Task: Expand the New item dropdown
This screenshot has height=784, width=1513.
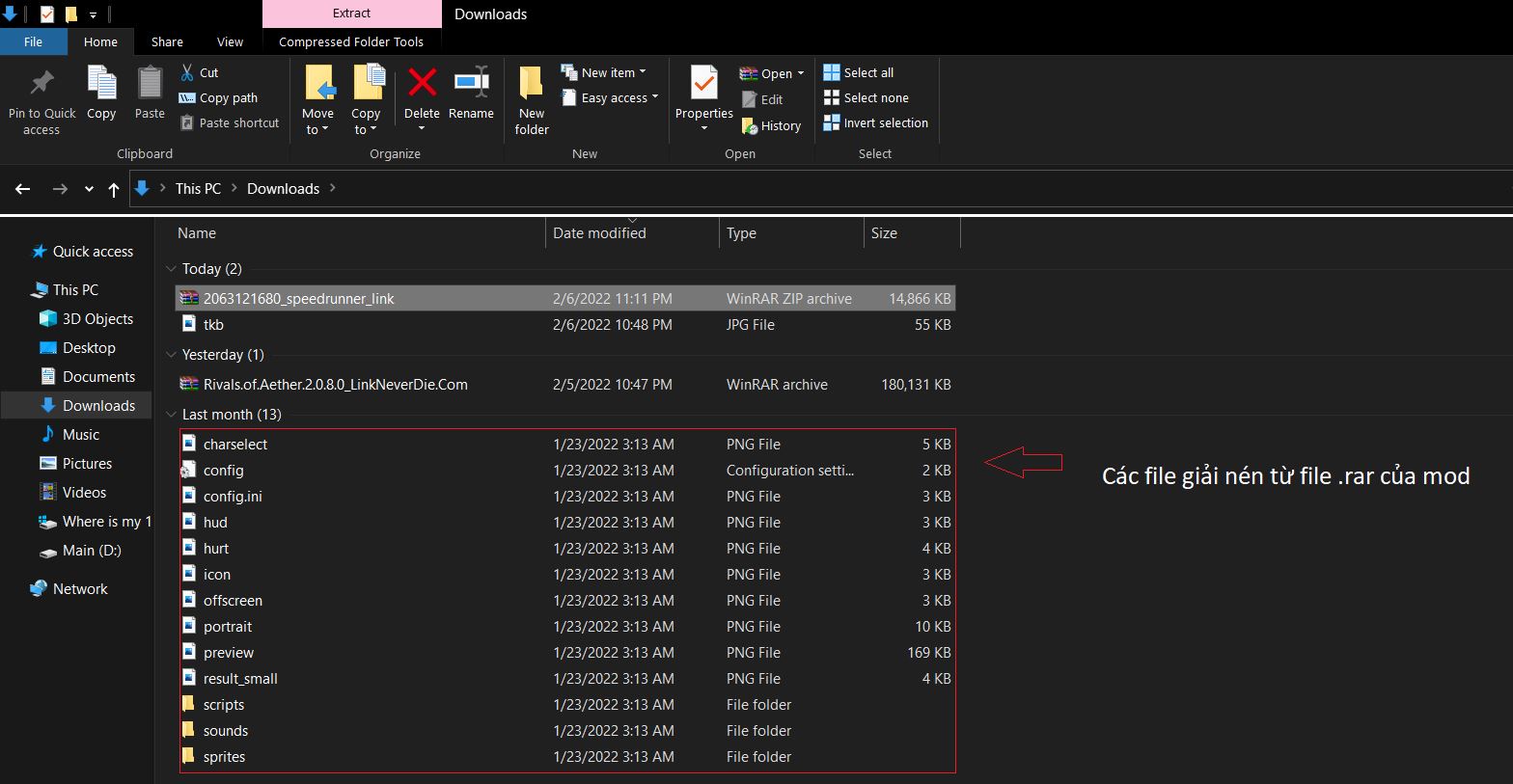Action: click(604, 72)
